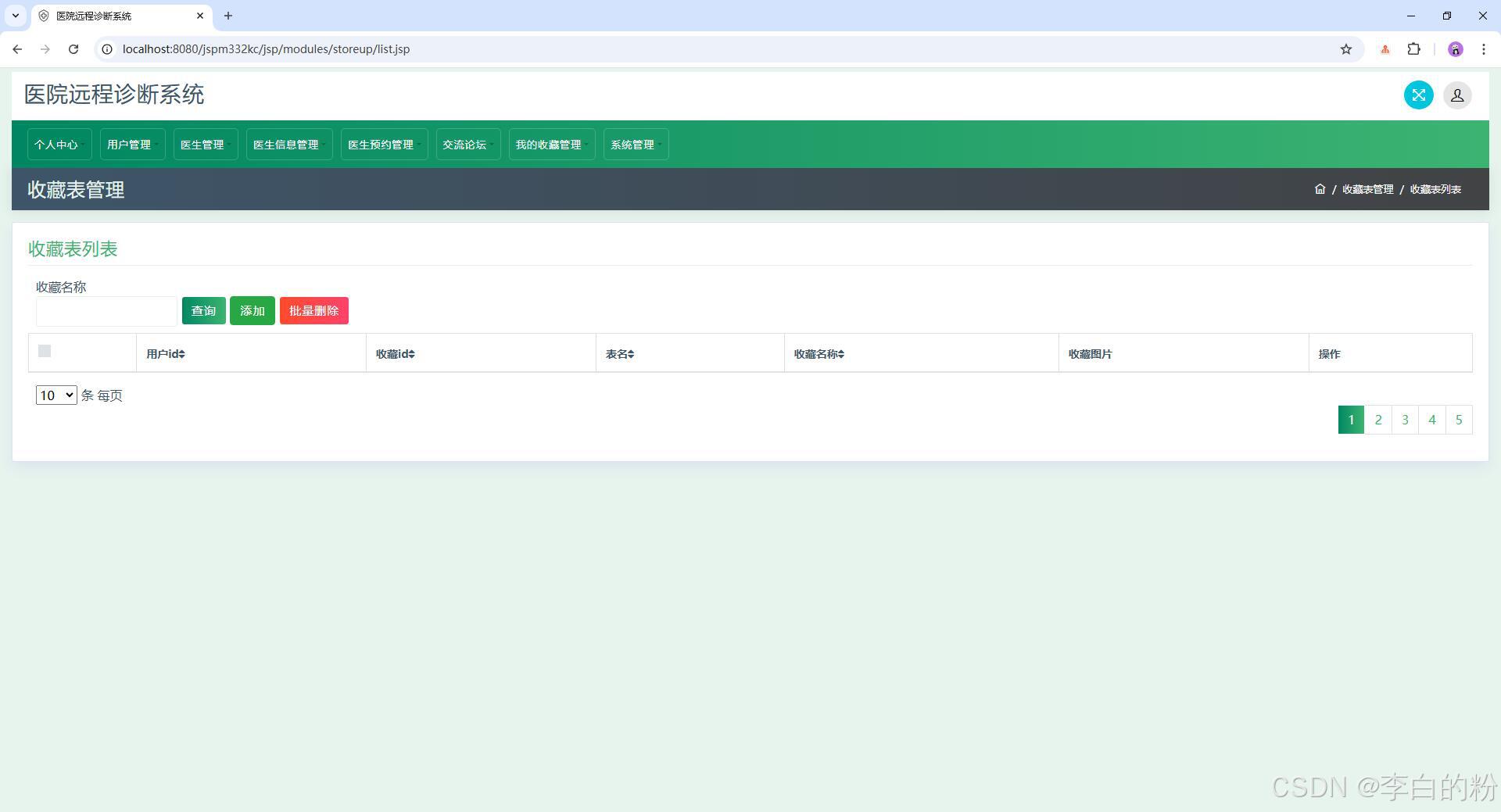The width and height of the screenshot is (1501, 812).
Task: Select page 1 in pagination
Action: (x=1351, y=420)
